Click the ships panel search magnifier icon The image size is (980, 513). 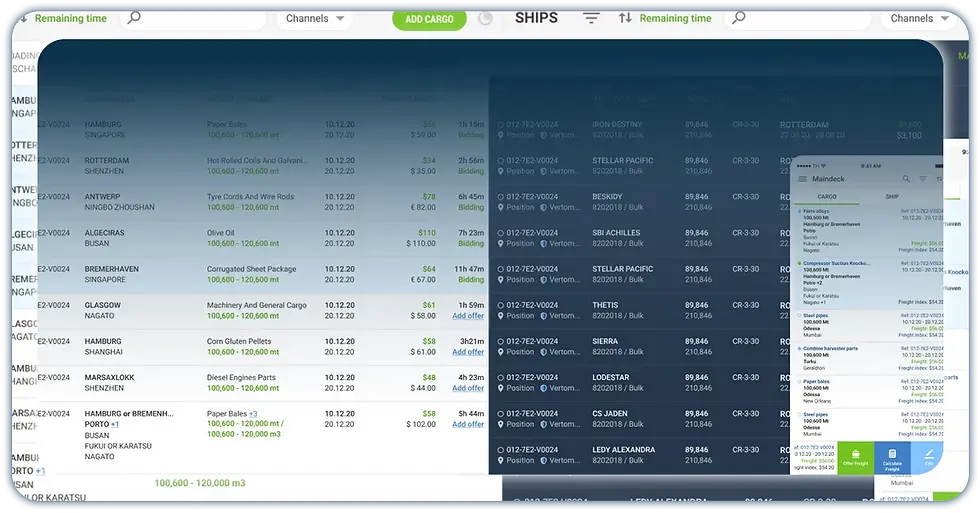pyautogui.click(x=739, y=18)
